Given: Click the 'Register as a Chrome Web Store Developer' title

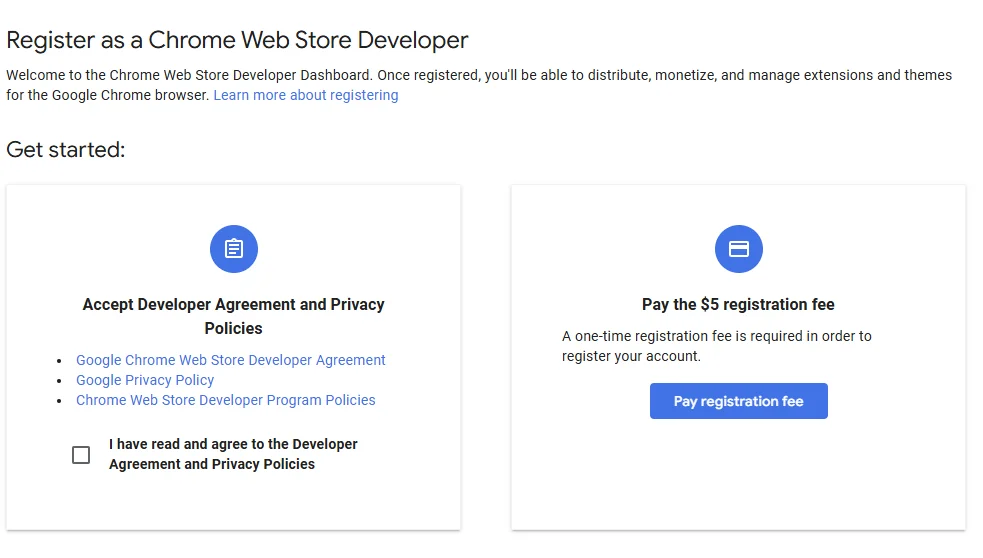Looking at the screenshot, I should tap(237, 40).
